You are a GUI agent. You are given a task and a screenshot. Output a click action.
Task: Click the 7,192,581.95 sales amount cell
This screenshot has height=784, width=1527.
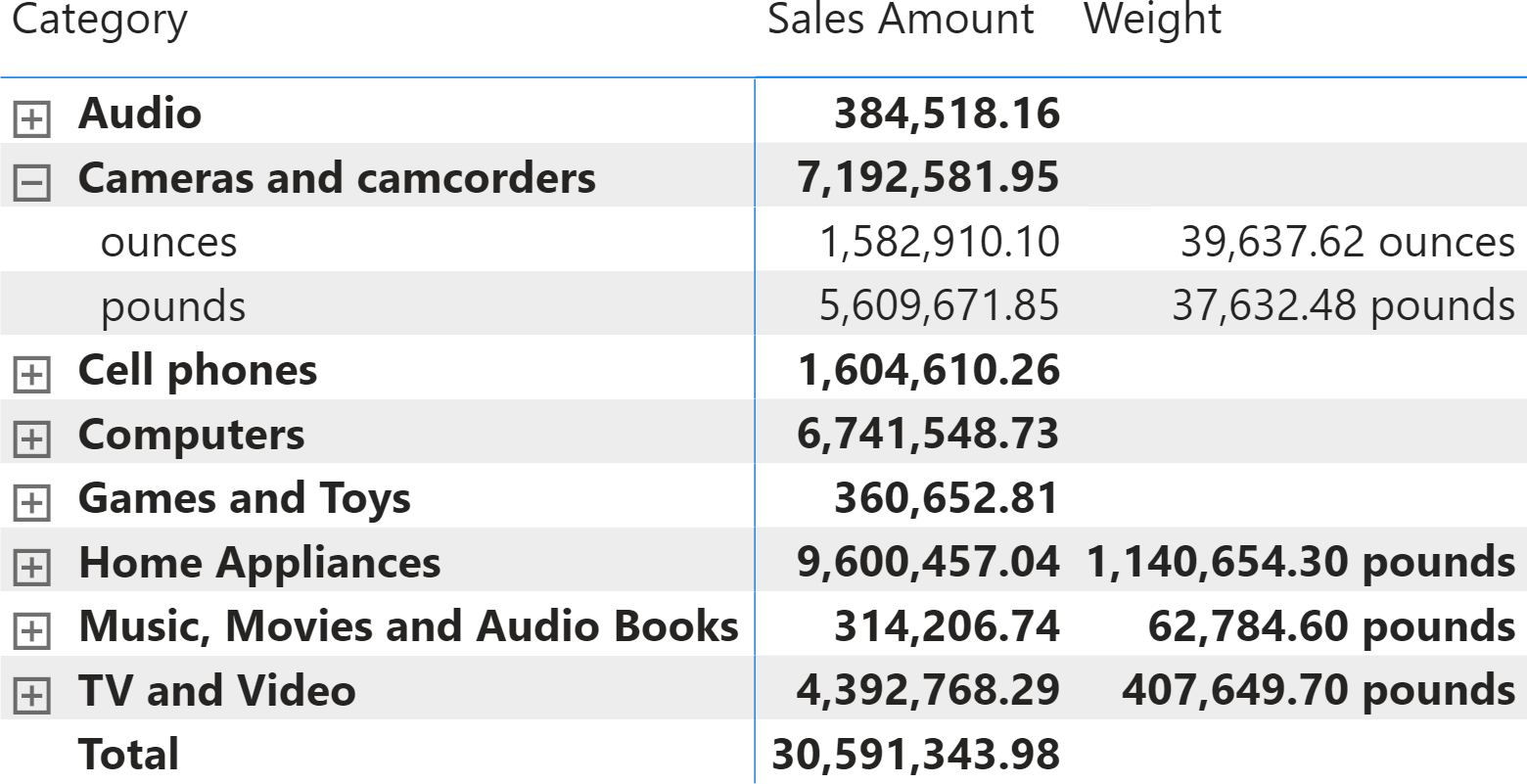coord(929,177)
